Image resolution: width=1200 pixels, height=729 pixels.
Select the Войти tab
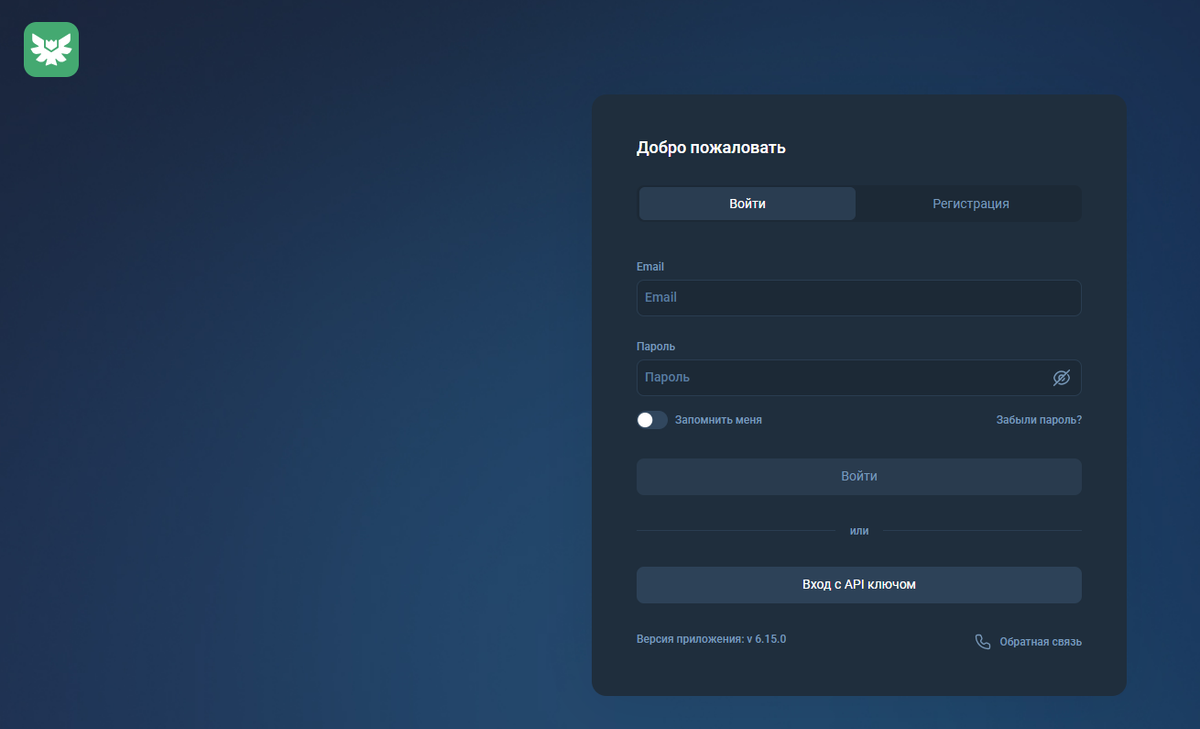[x=747, y=203]
